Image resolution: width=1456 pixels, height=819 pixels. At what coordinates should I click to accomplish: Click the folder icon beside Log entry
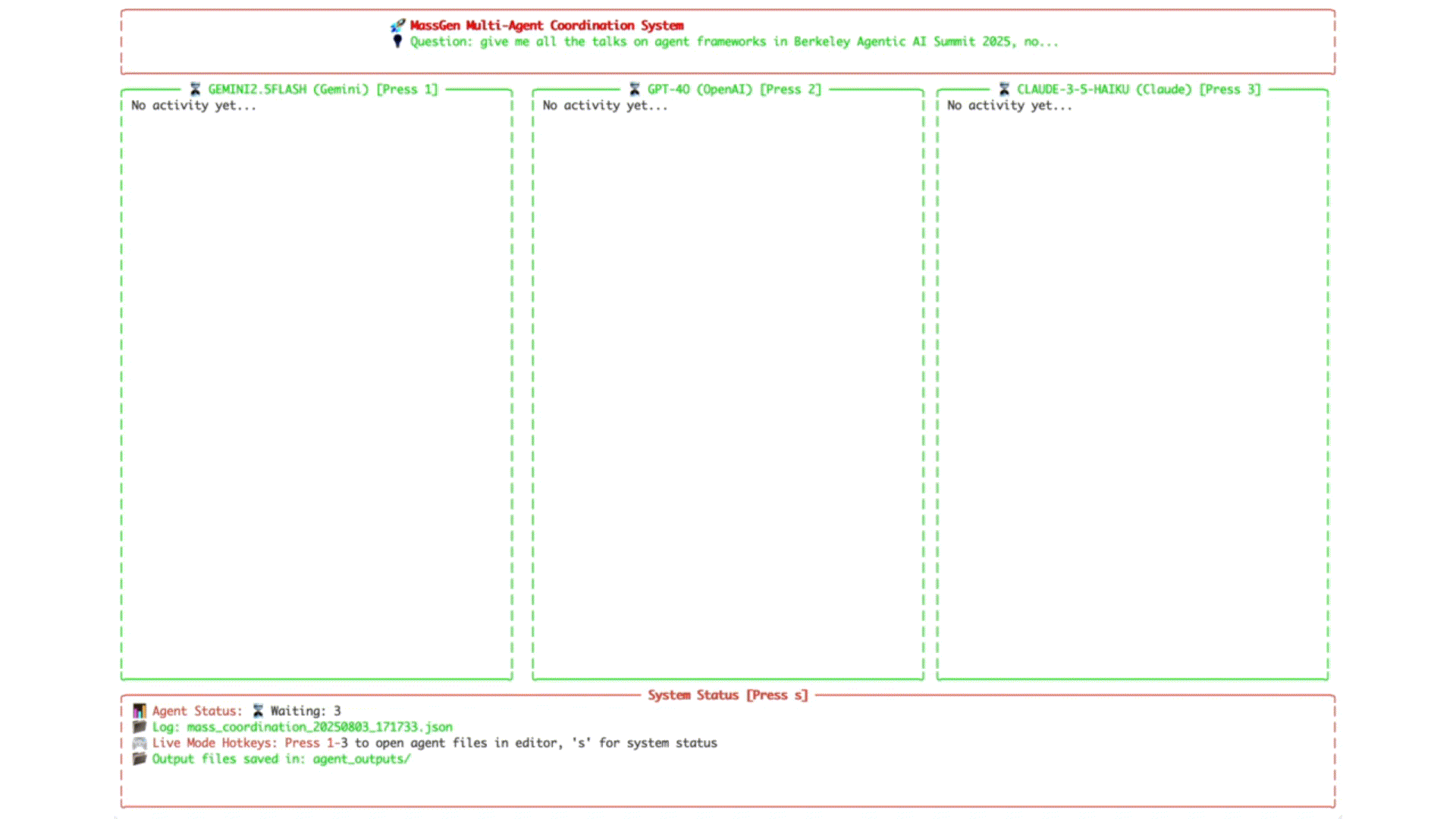(x=140, y=726)
